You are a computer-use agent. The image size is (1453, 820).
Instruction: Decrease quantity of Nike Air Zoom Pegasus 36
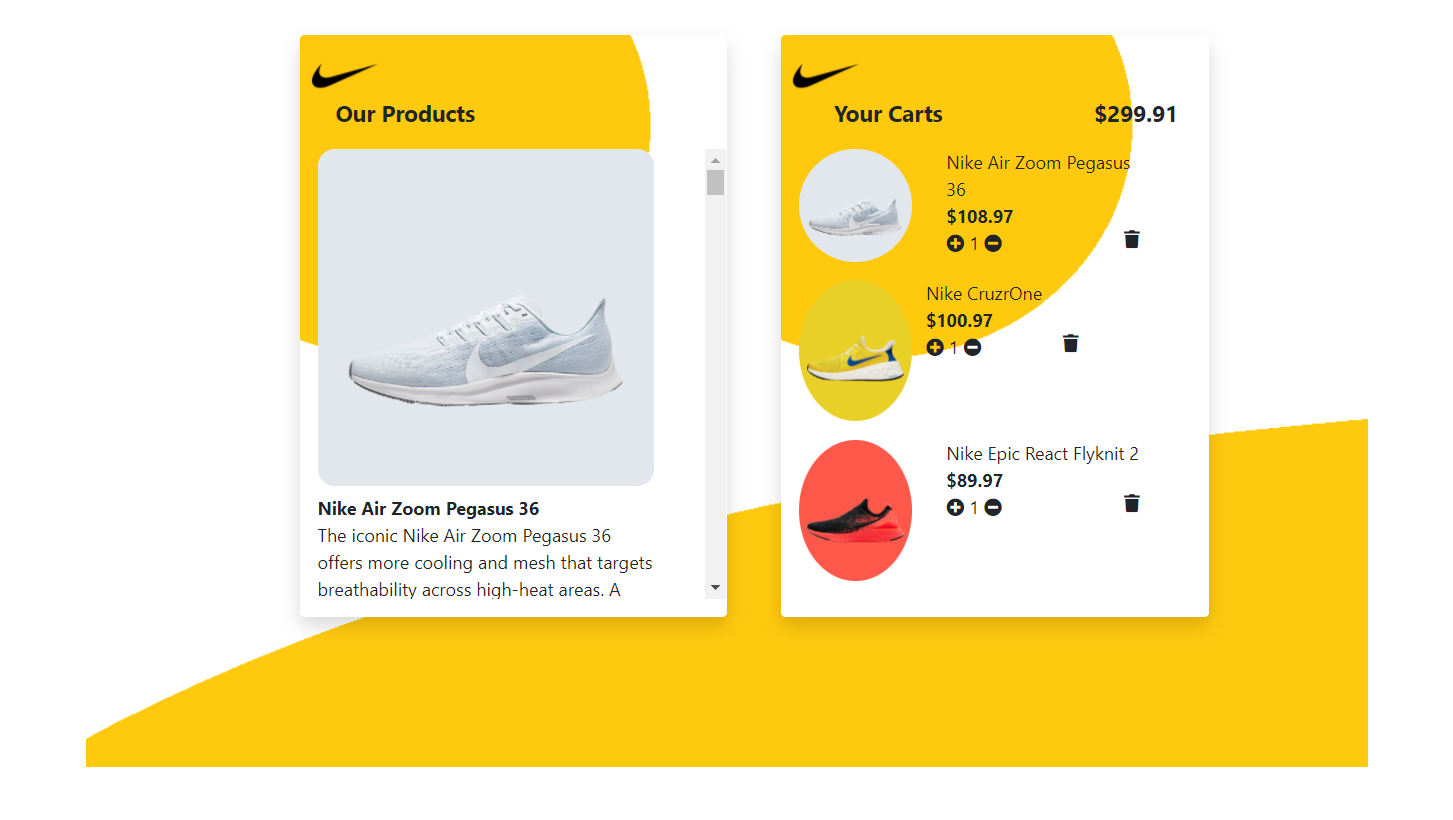pyautogui.click(x=993, y=243)
